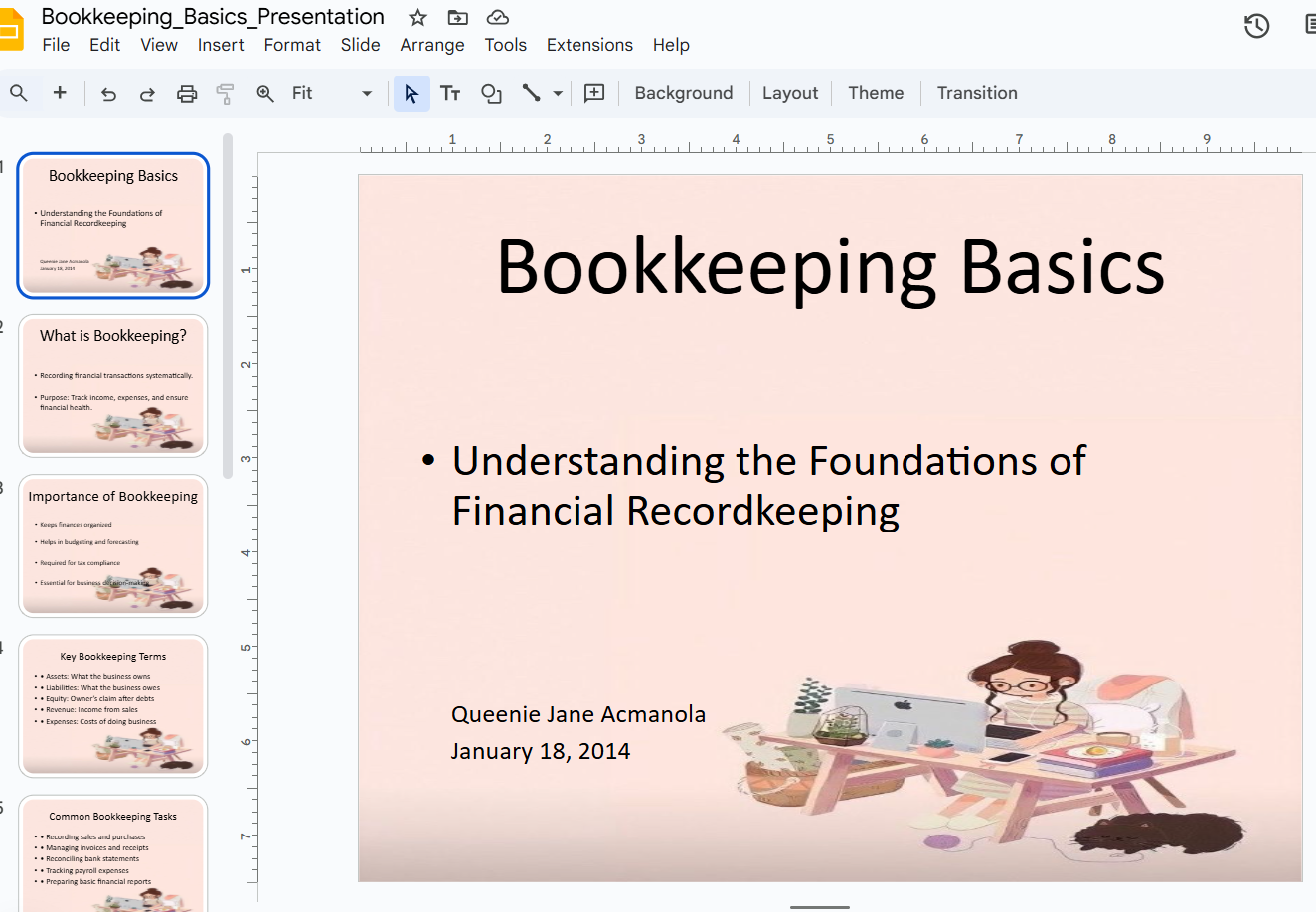
Task: Select the 'What is Bookkeeping?' slide thumbnail
Action: coord(113,385)
